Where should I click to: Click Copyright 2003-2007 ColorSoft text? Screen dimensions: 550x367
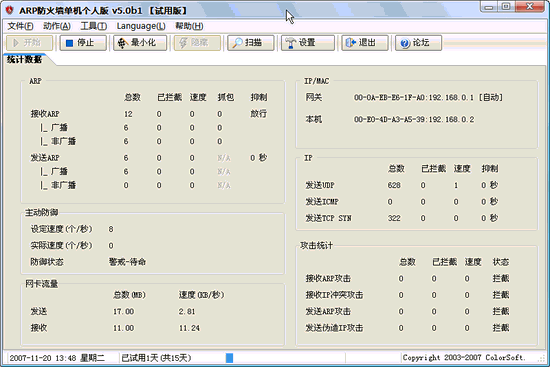(x=464, y=358)
